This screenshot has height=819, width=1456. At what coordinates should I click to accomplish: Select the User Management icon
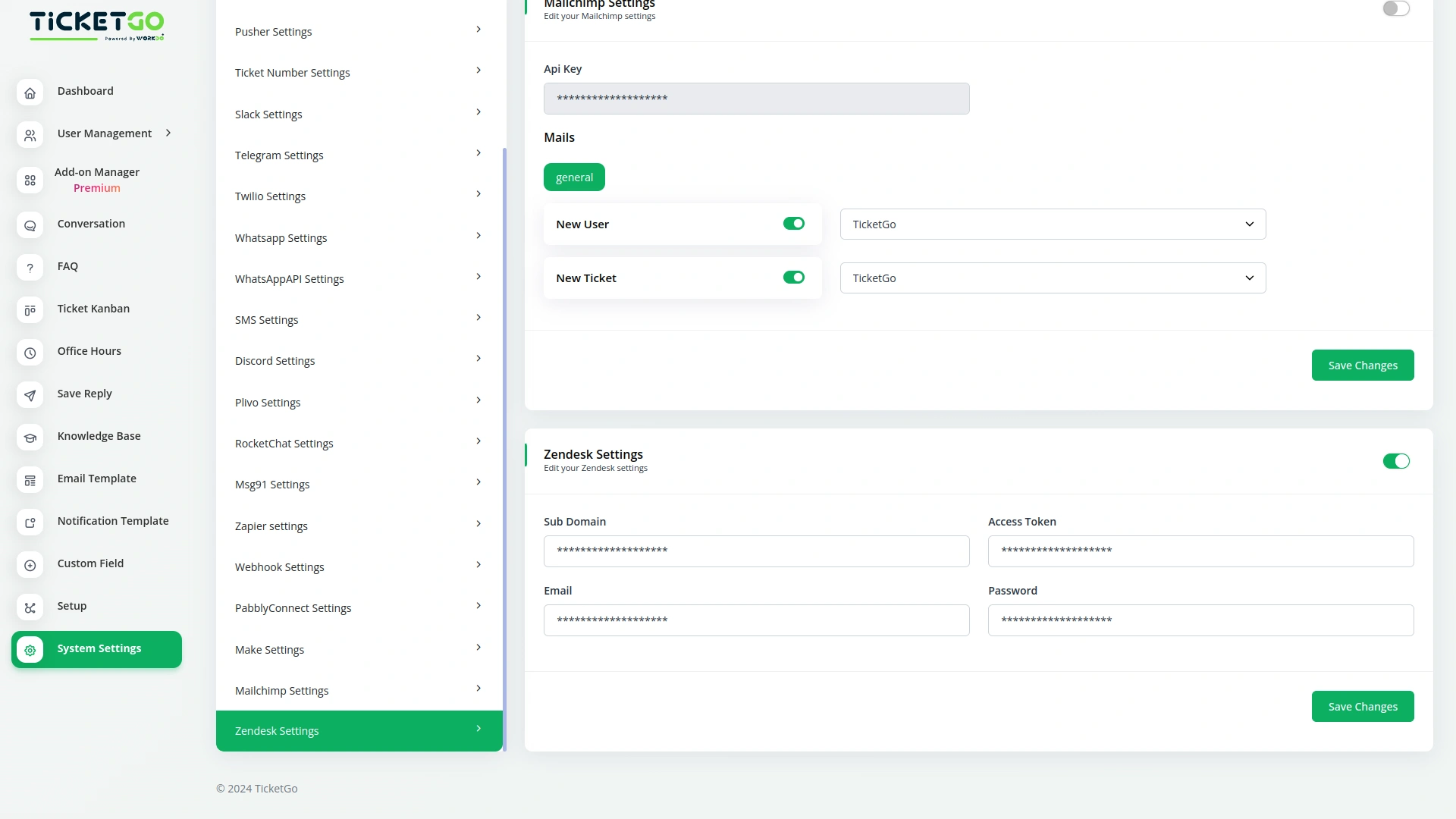point(30,135)
